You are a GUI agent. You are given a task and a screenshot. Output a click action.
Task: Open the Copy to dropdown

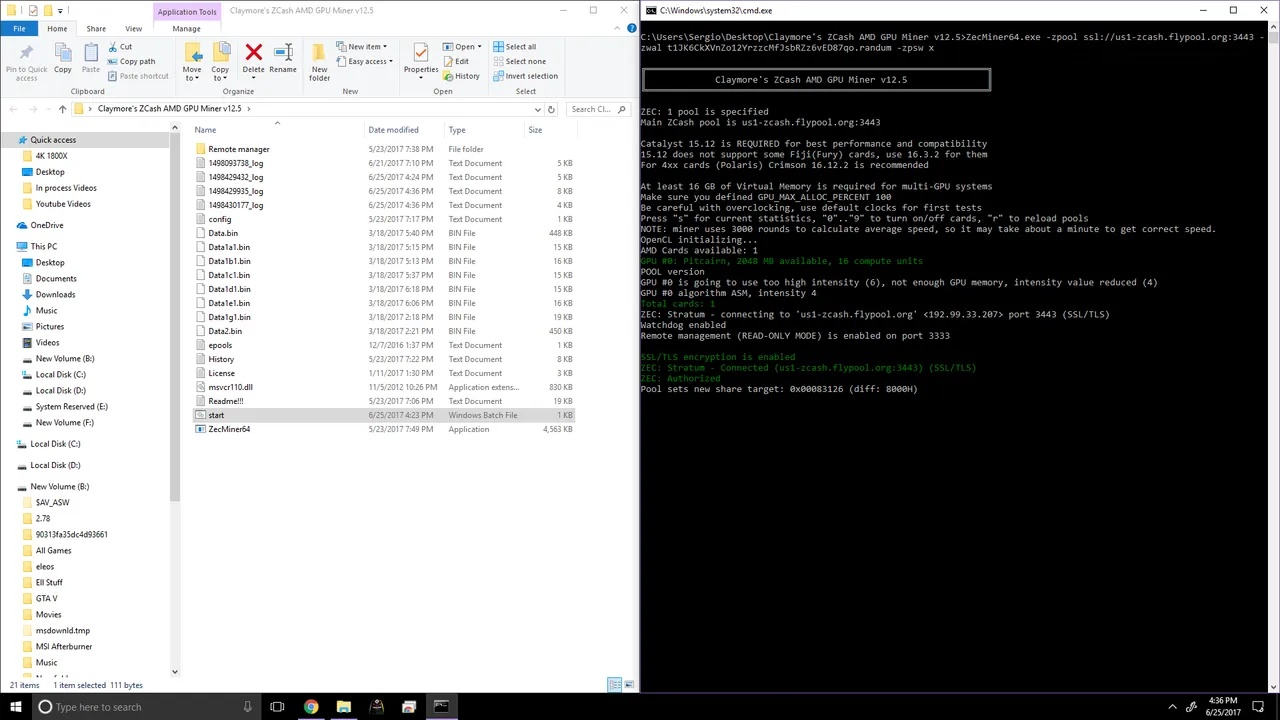tap(220, 61)
